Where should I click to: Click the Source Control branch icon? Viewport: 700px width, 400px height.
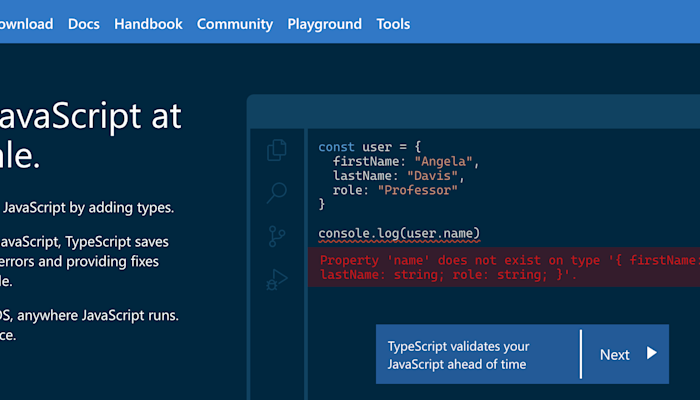[277, 236]
